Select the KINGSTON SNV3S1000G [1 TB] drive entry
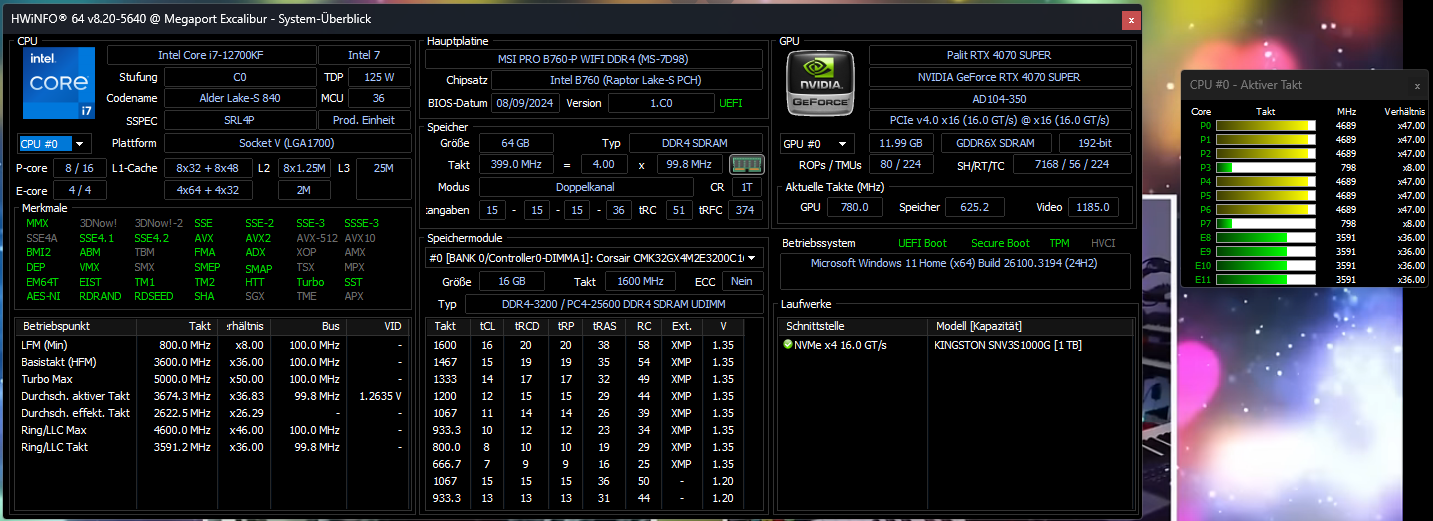This screenshot has width=1433, height=521. point(1007,345)
